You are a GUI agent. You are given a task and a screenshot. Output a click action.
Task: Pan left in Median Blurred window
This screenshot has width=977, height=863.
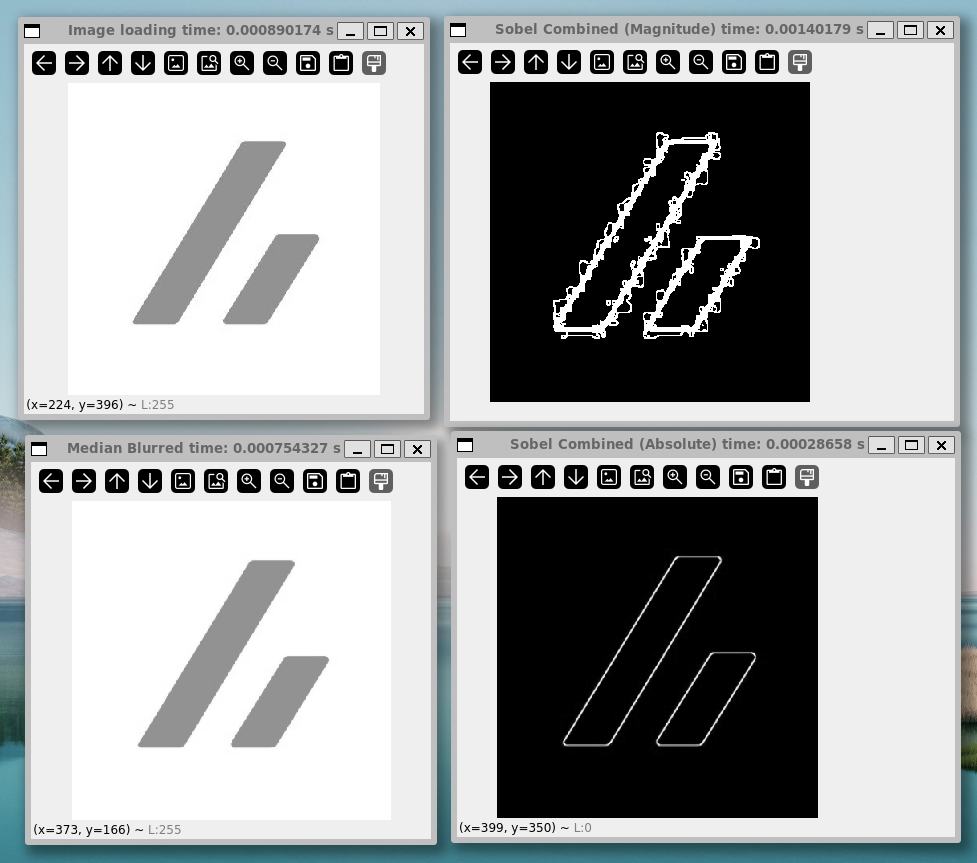(x=51, y=481)
